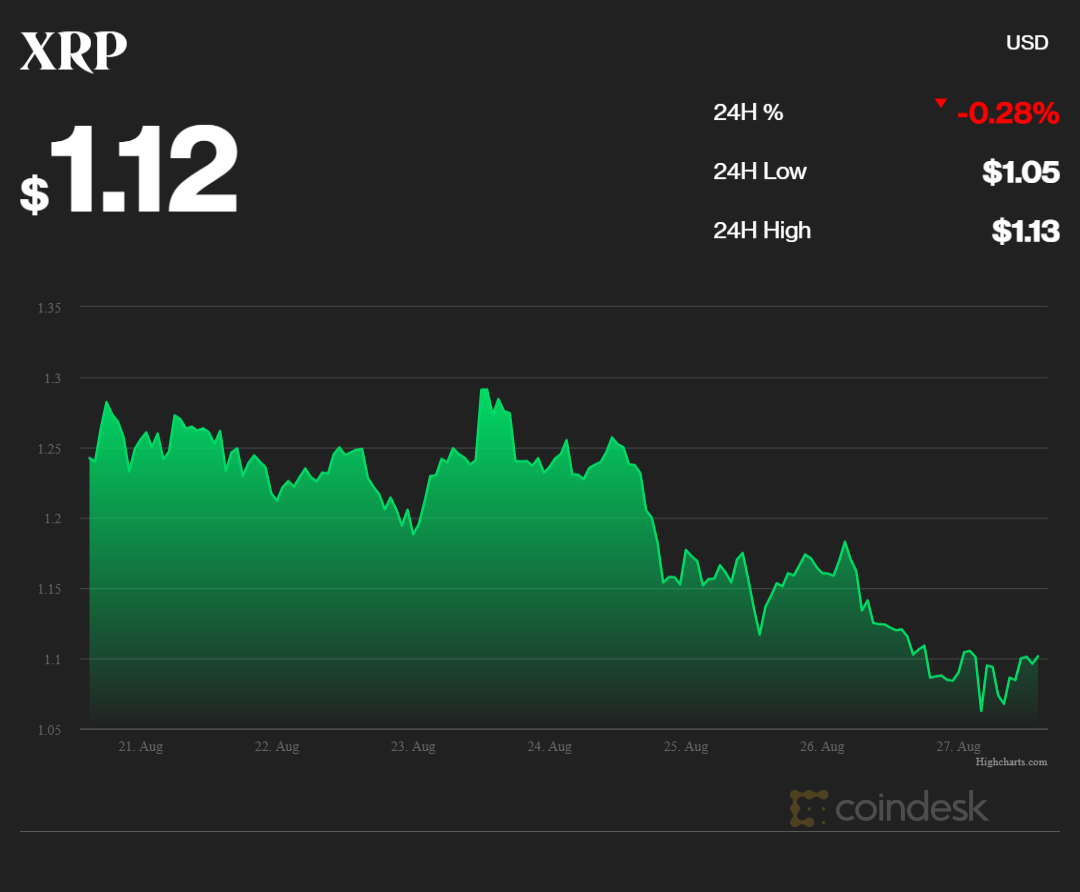Select the 24H Low label
The height and width of the screenshot is (892, 1080).
tap(759, 172)
